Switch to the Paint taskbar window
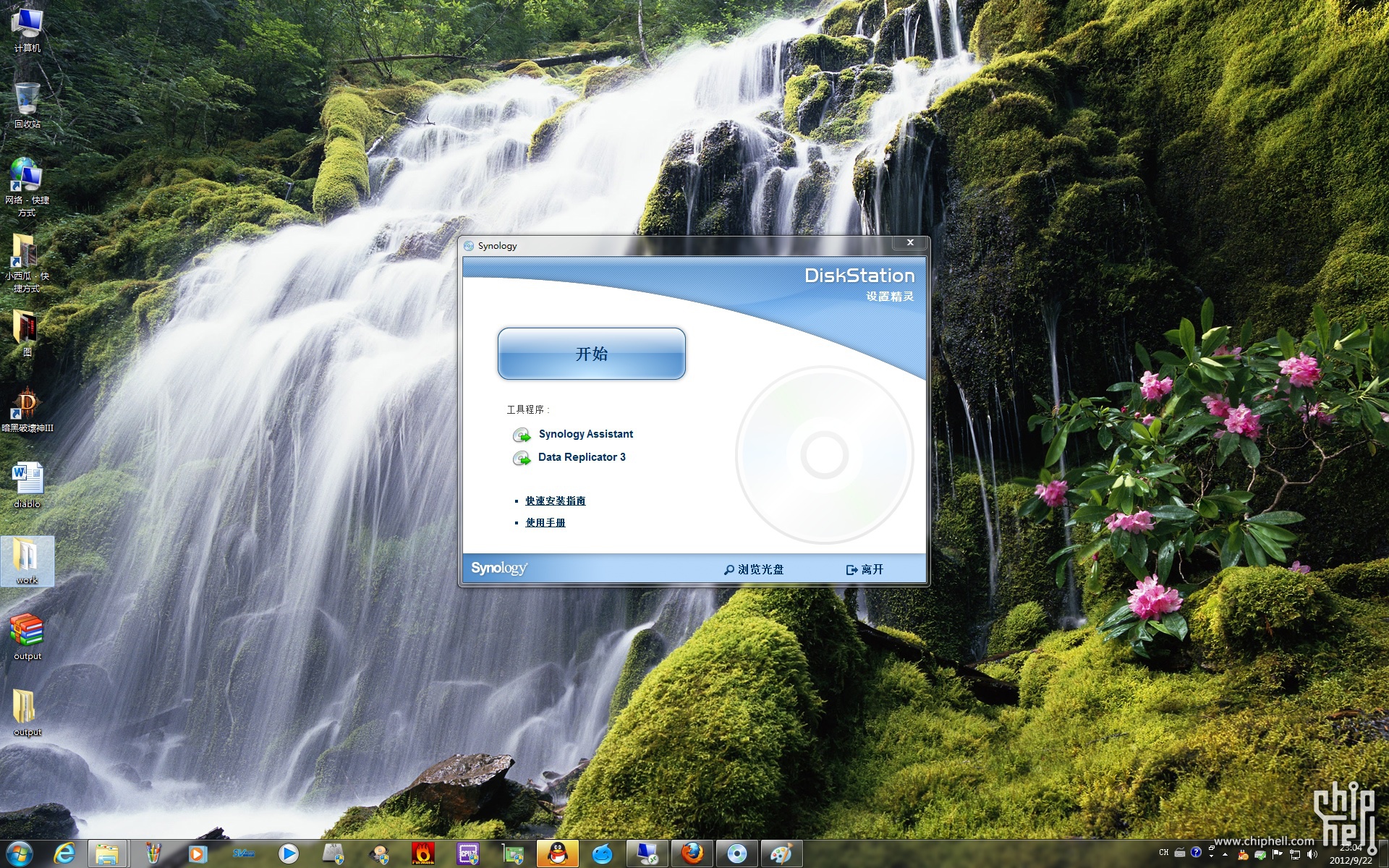 [782, 854]
